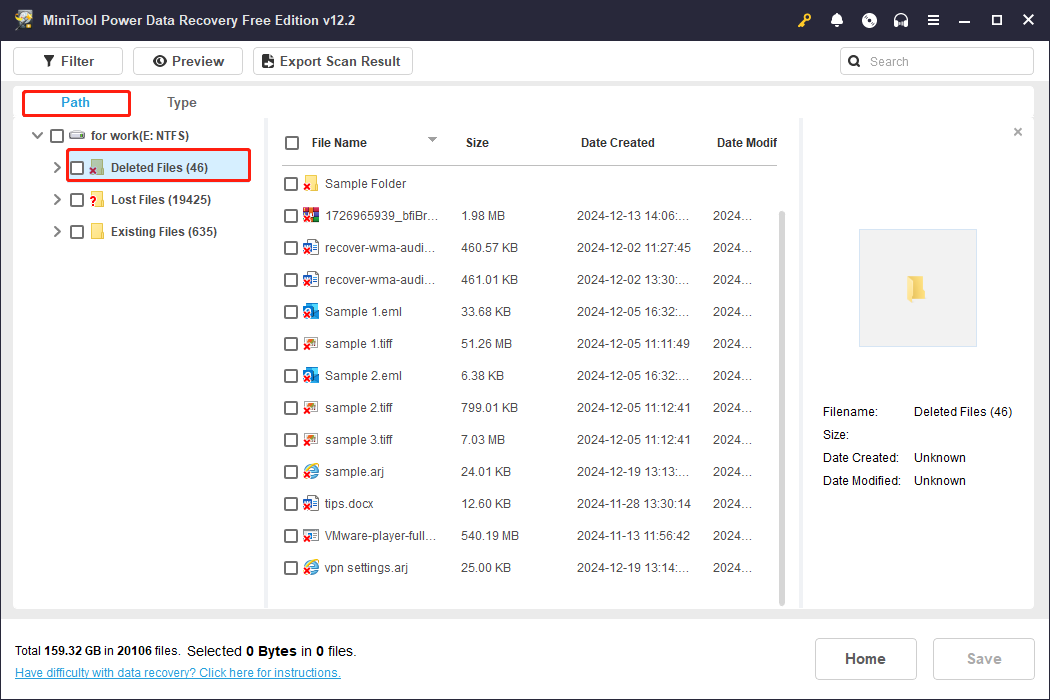Click the file list vertical scrollbar
The image size is (1050, 700).
click(782, 408)
